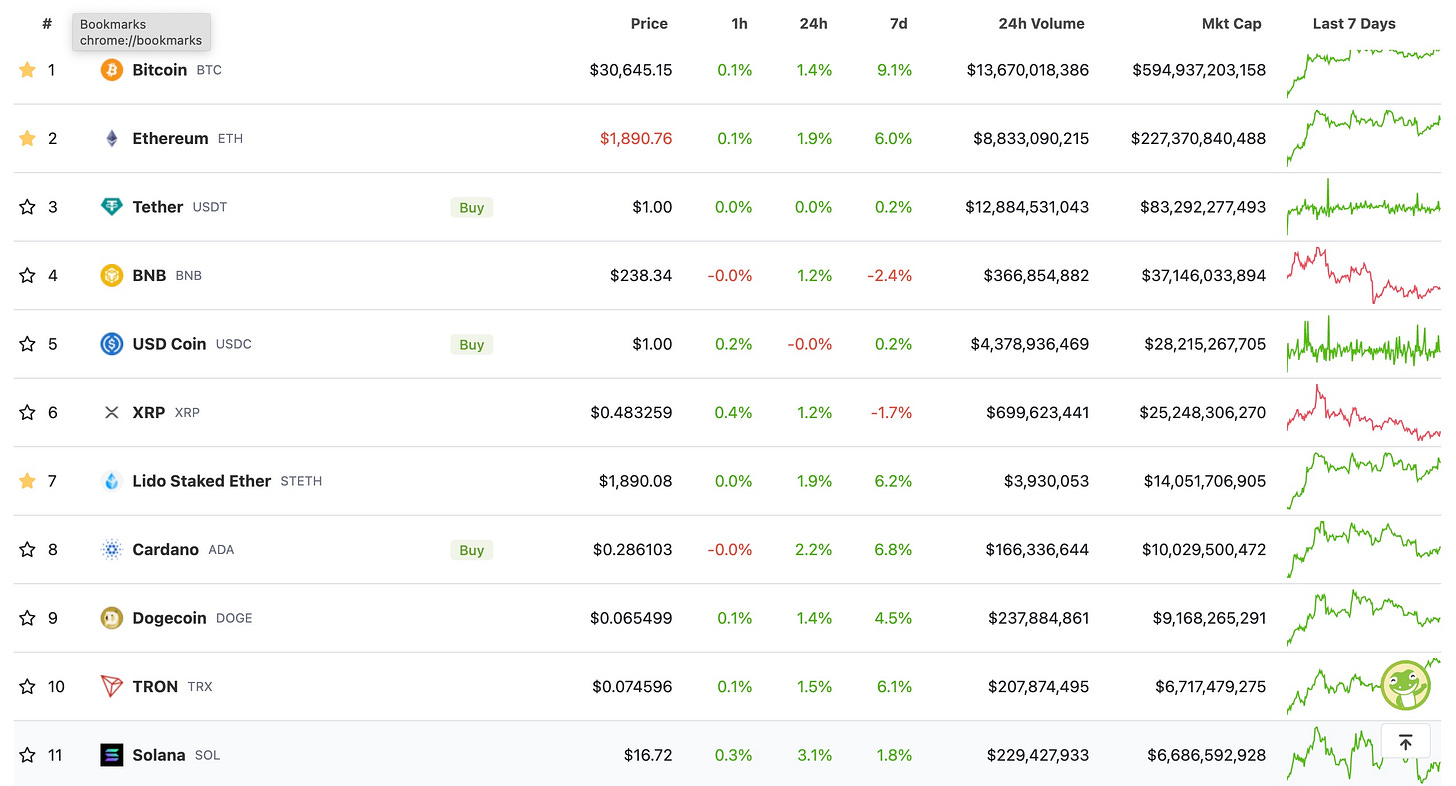
Task: Click the scroll-to-top arrow button
Action: 1405,742
